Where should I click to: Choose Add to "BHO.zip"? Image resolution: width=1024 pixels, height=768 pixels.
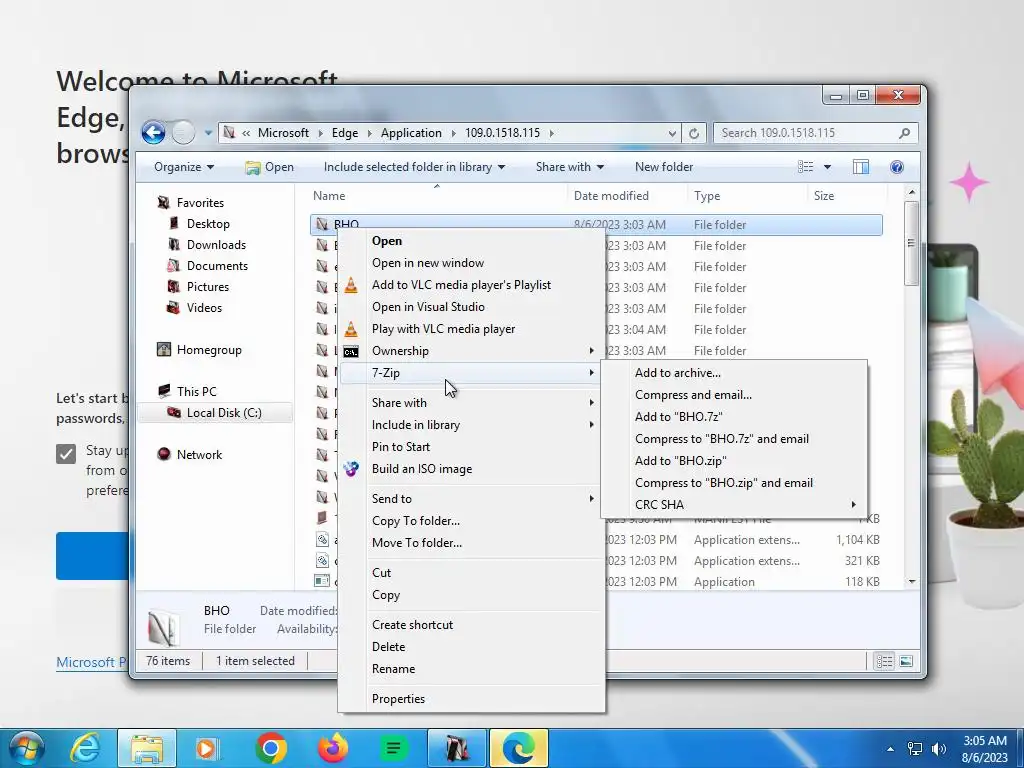(x=734, y=461)
